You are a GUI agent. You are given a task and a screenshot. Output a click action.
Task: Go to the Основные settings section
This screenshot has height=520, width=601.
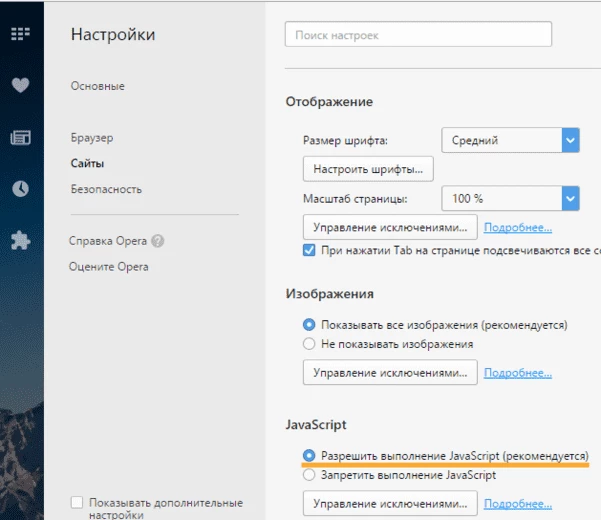click(x=97, y=86)
